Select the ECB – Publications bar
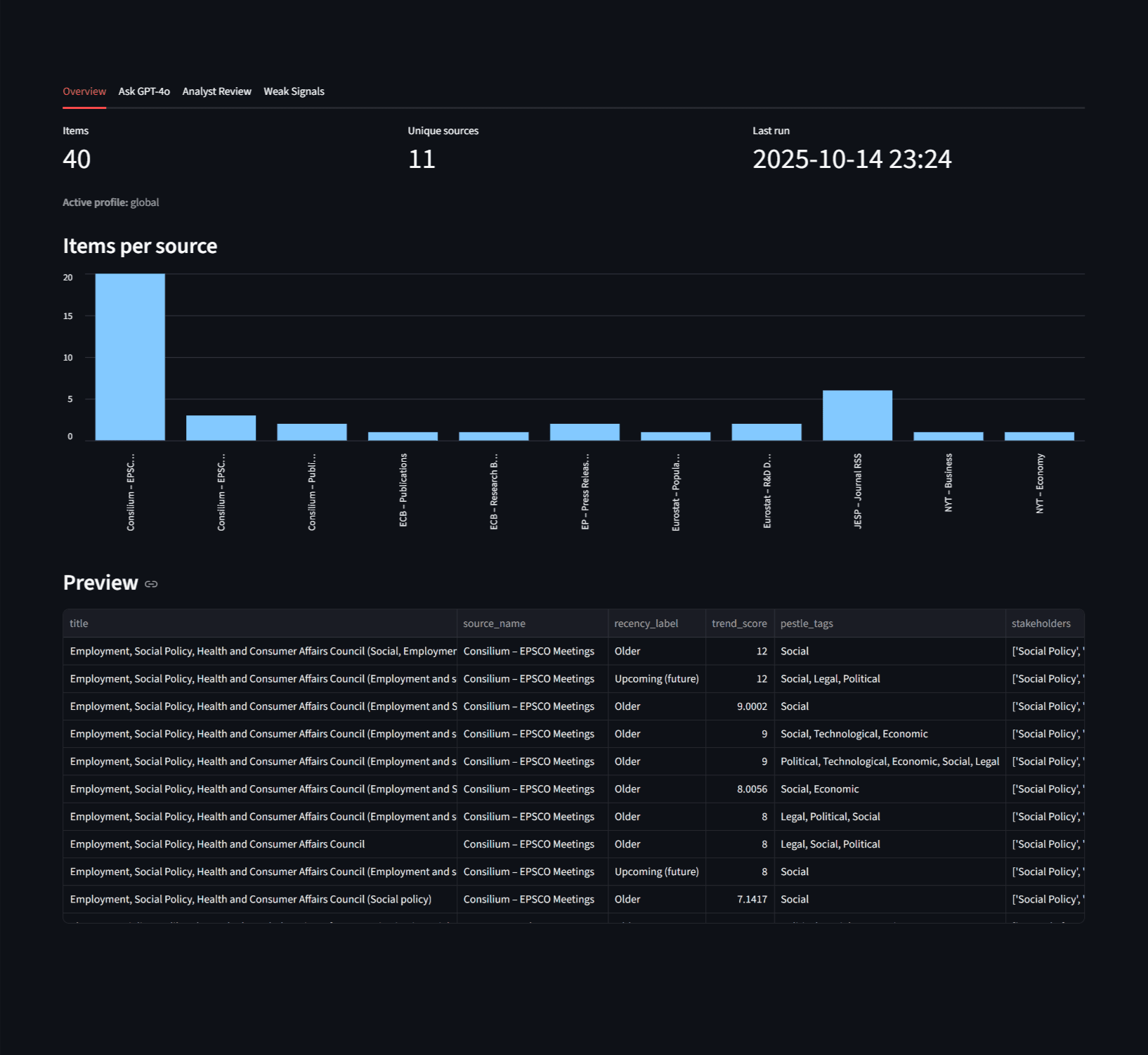Image resolution: width=1148 pixels, height=1055 pixels. pos(403,436)
